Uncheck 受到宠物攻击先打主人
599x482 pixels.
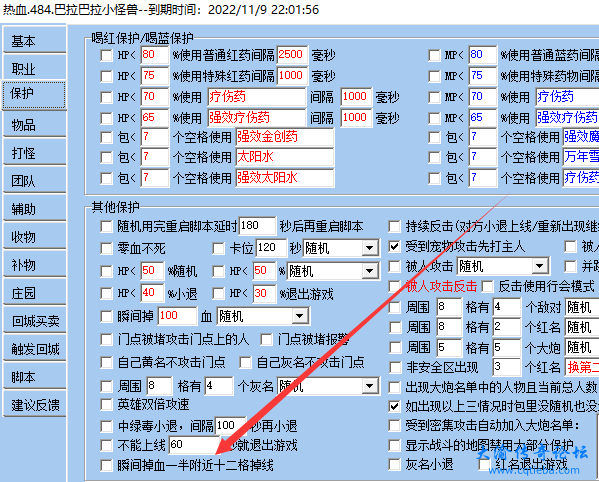point(394,246)
